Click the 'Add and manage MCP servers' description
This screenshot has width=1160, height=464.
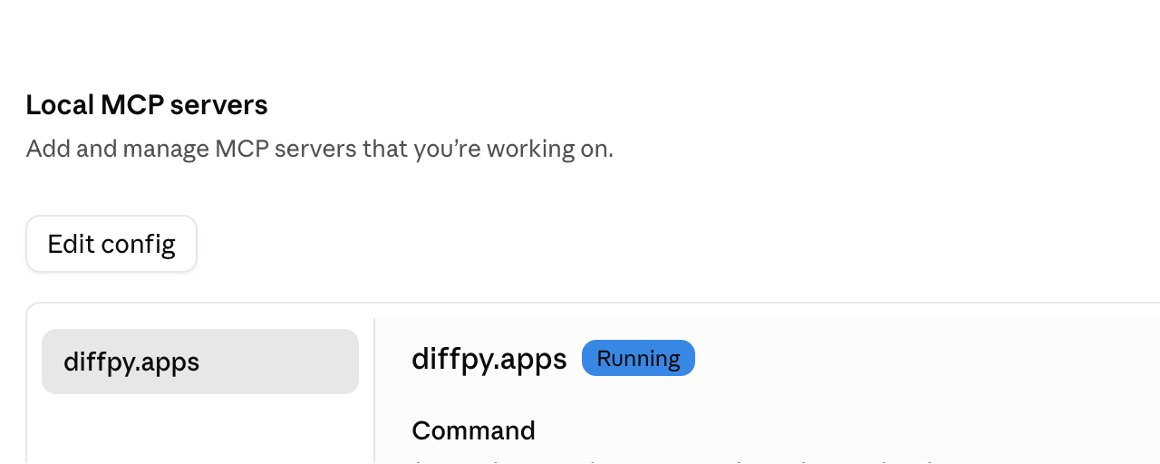tap(320, 149)
